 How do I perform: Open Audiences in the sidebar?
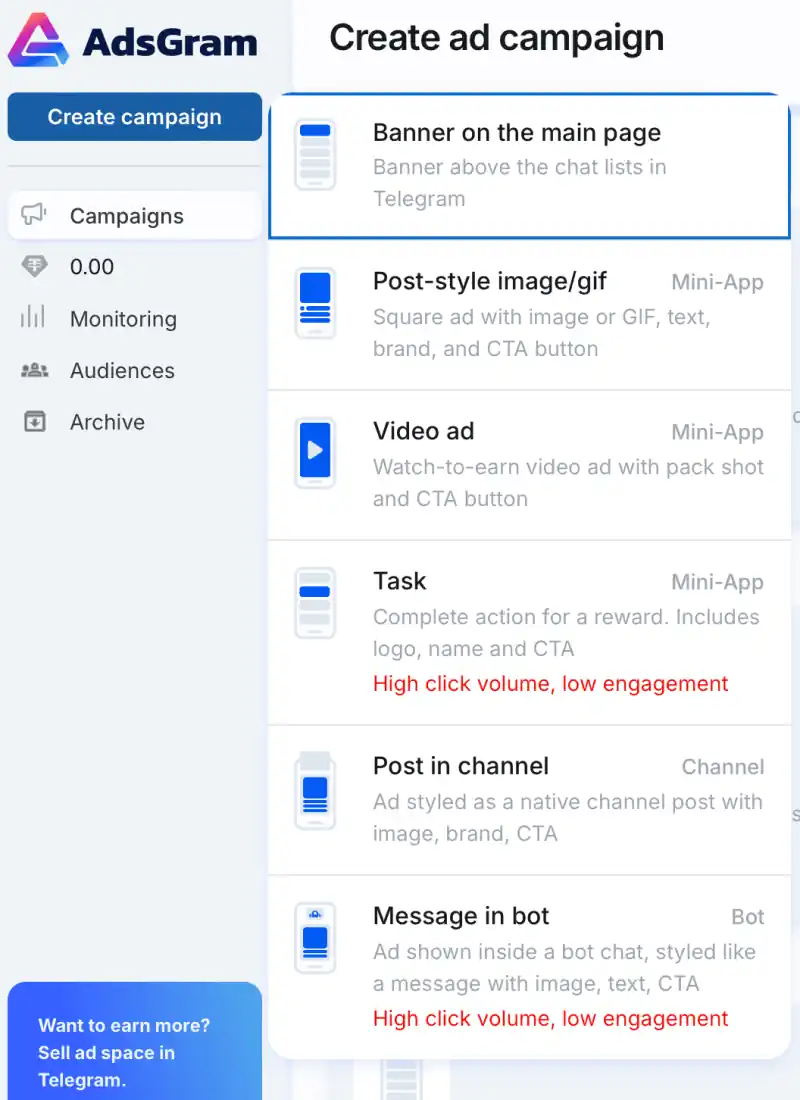tap(135, 370)
